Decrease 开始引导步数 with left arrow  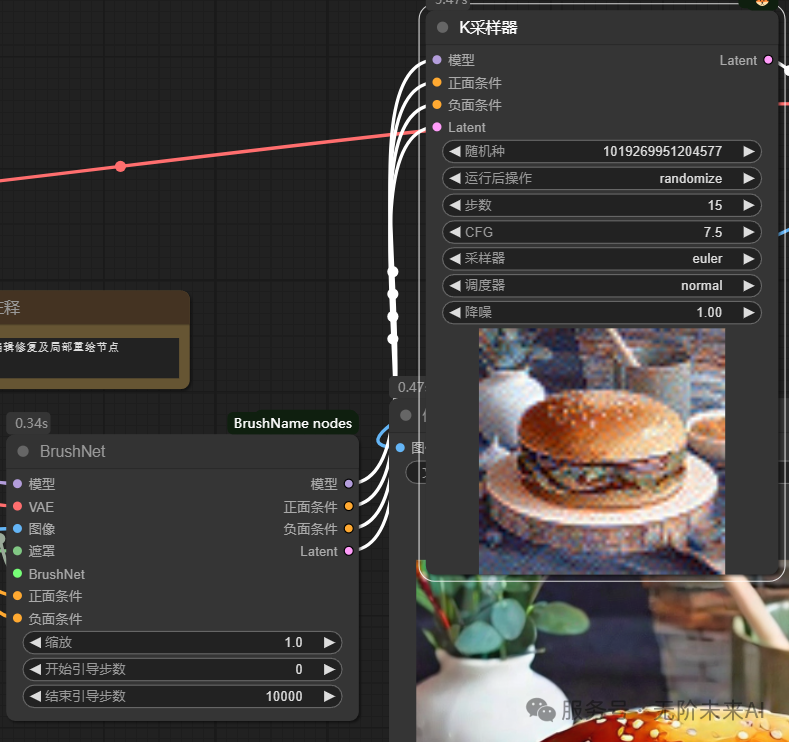[x=35, y=669]
